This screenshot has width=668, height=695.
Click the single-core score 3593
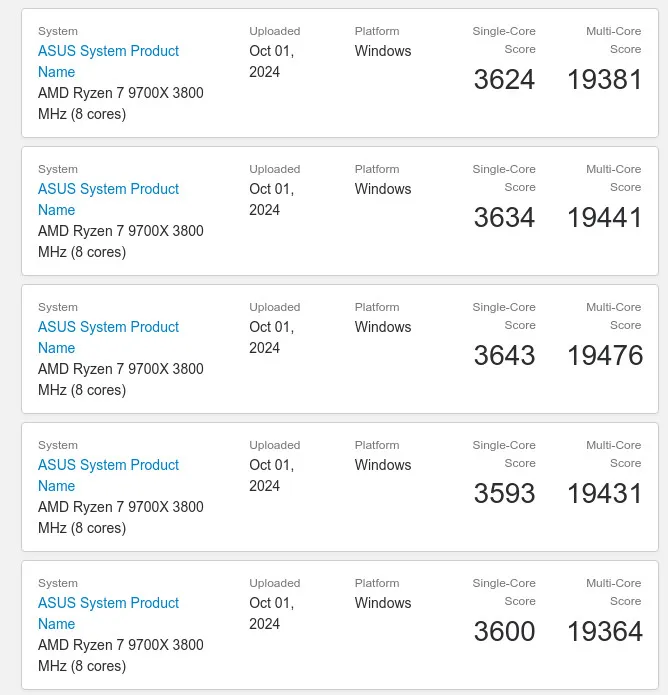(504, 494)
